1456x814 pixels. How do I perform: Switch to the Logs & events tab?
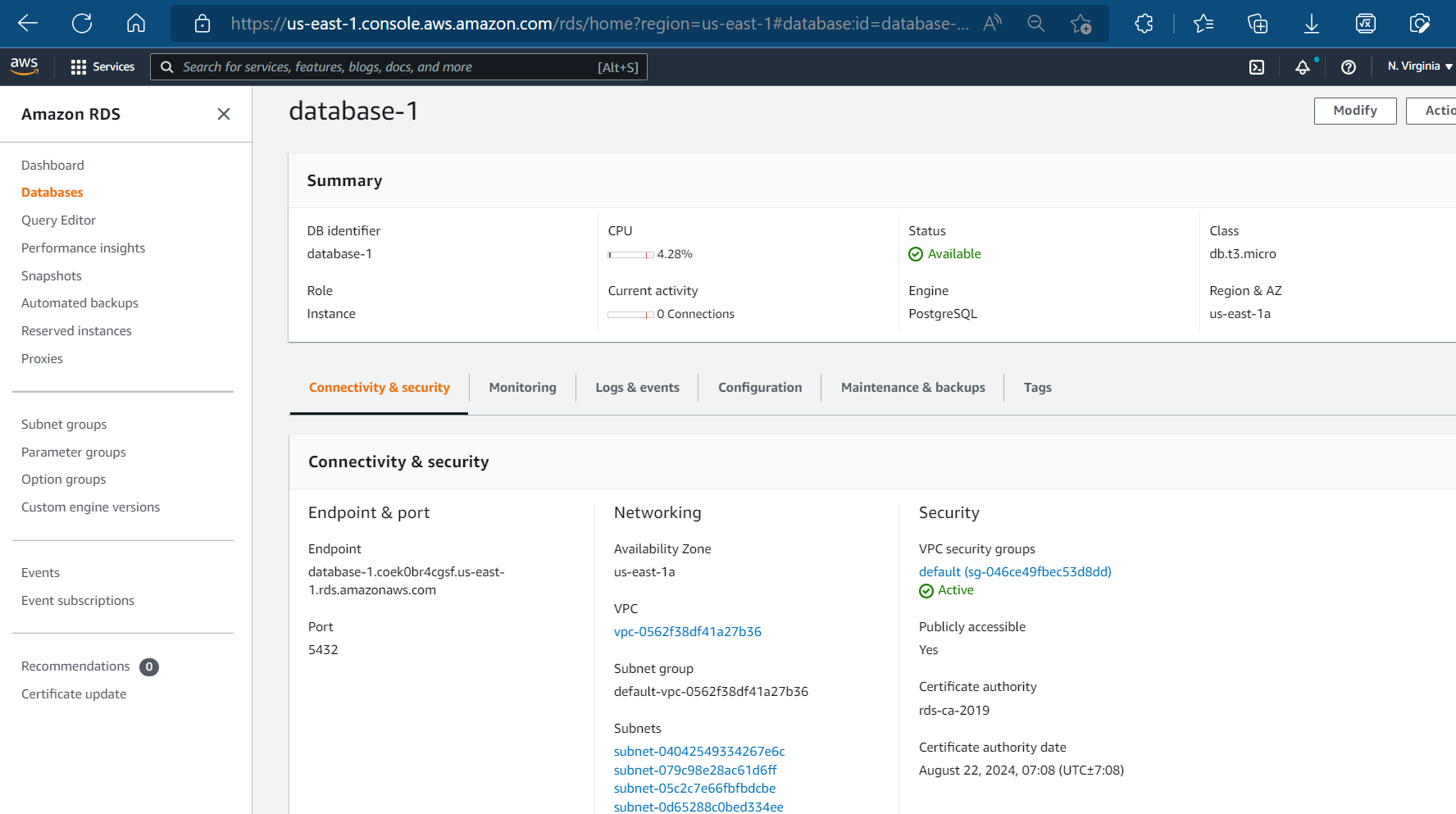coord(637,388)
